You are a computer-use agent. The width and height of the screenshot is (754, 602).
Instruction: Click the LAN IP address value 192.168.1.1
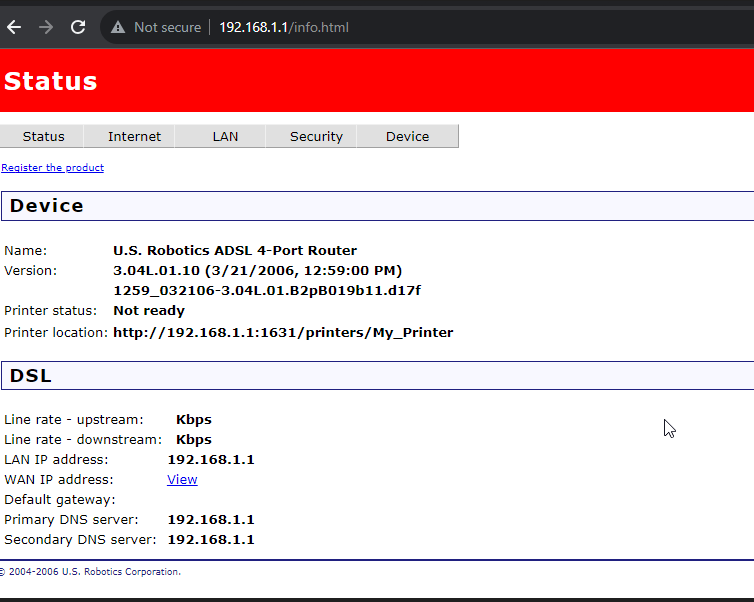(211, 460)
